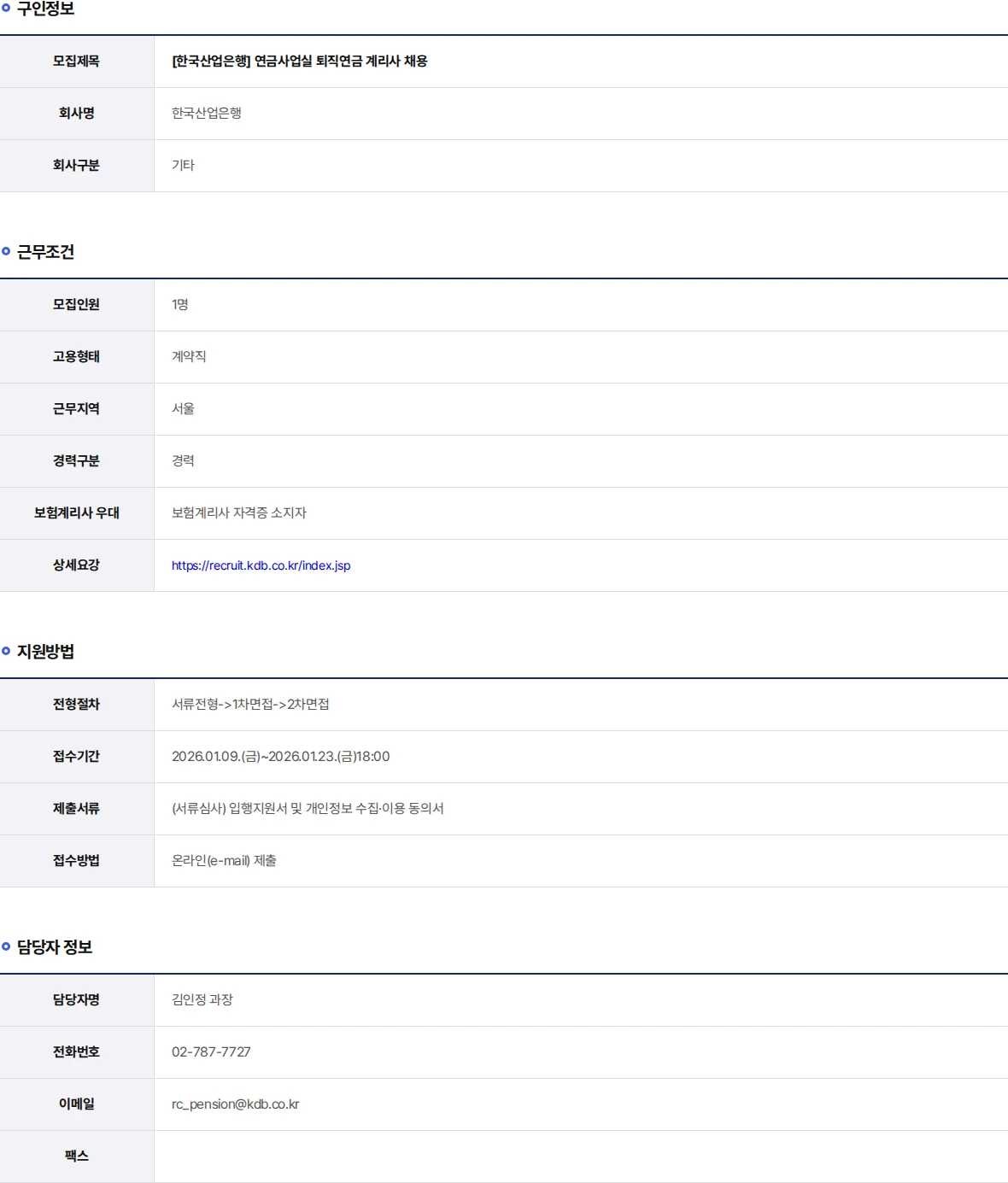This screenshot has height=1183, width=1008.
Task: Click the 고용형태 row label
Action: [x=77, y=357]
